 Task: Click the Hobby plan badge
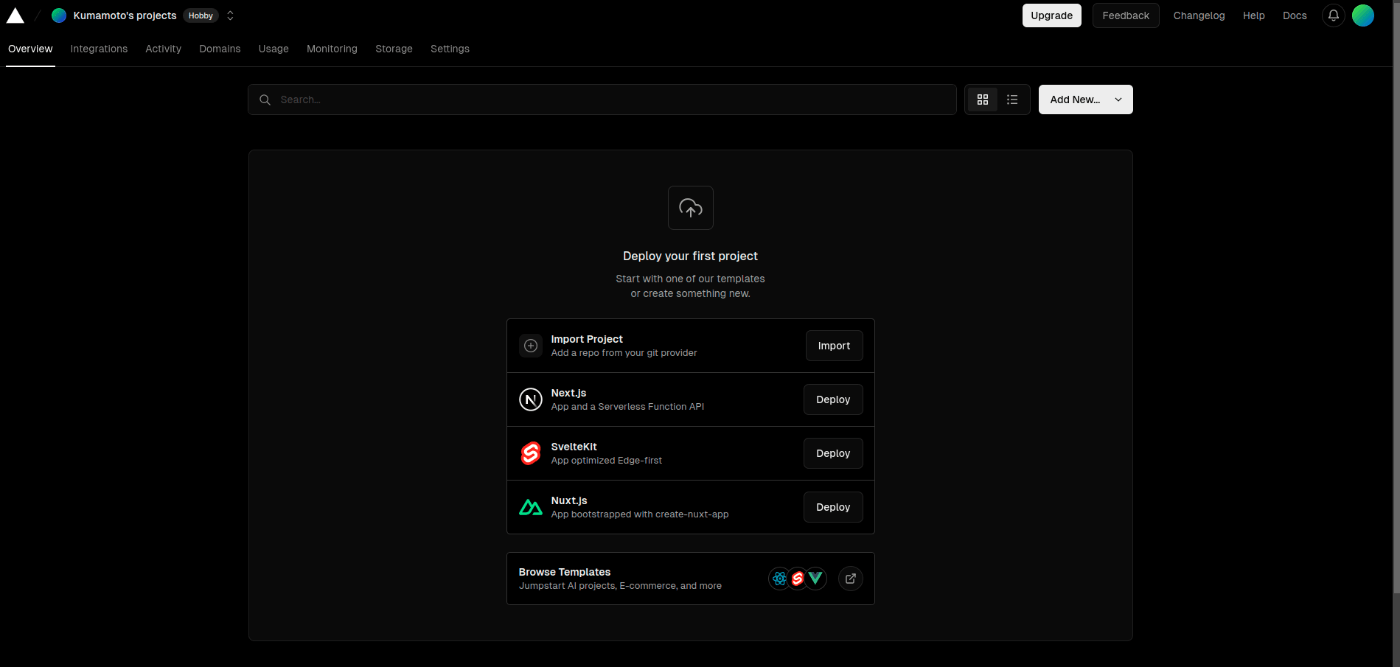200,15
